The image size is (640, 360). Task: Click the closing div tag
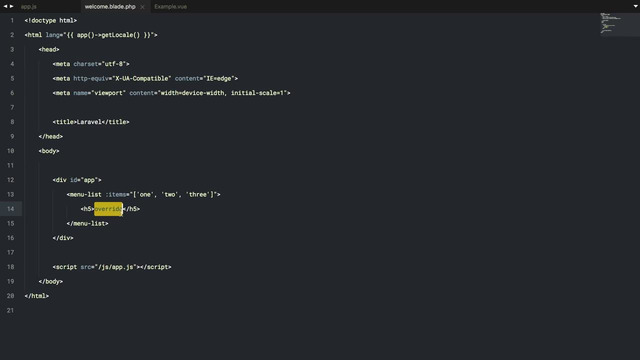point(63,238)
